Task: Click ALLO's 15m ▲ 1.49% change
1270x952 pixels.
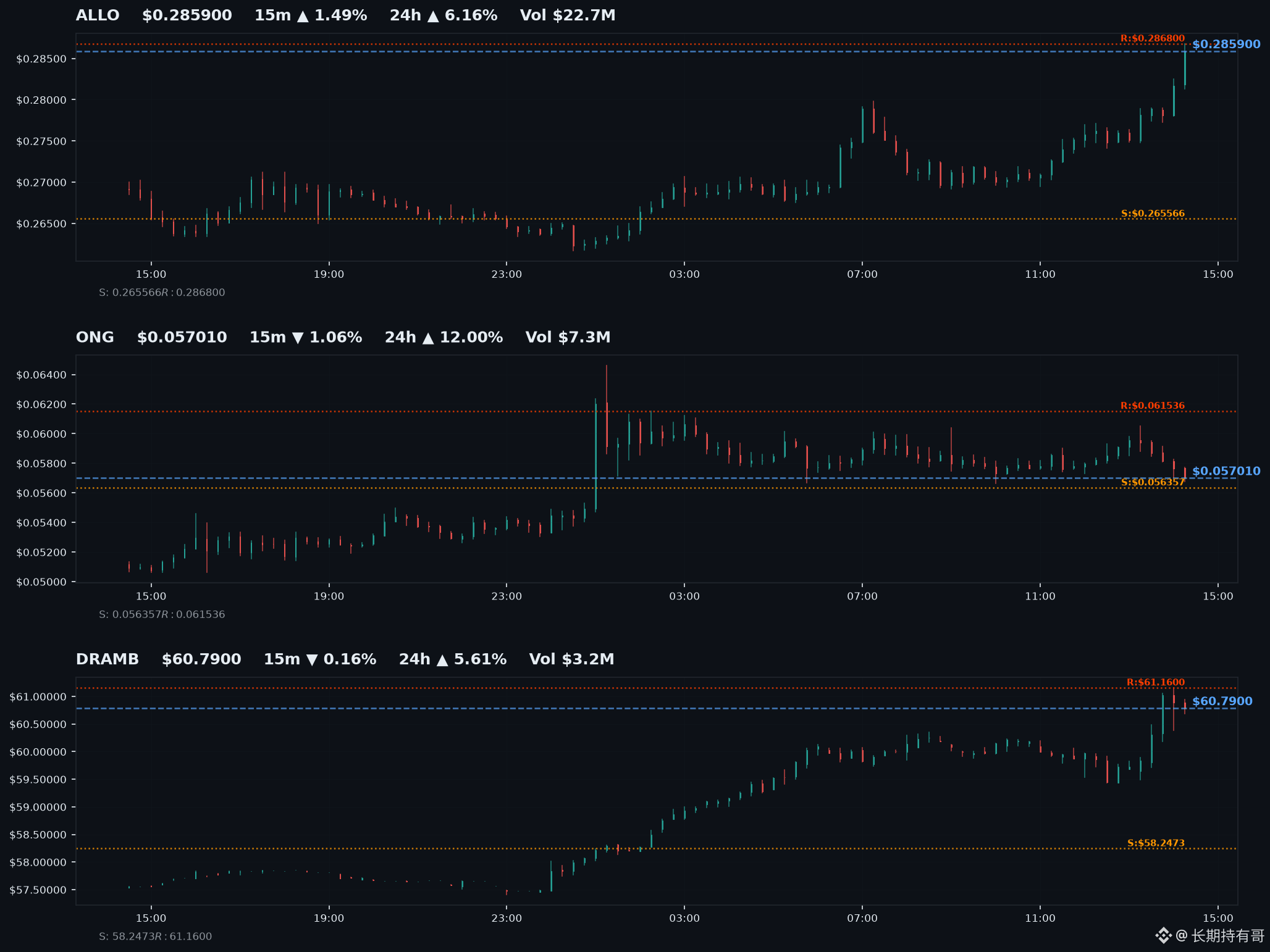Action: [311, 15]
